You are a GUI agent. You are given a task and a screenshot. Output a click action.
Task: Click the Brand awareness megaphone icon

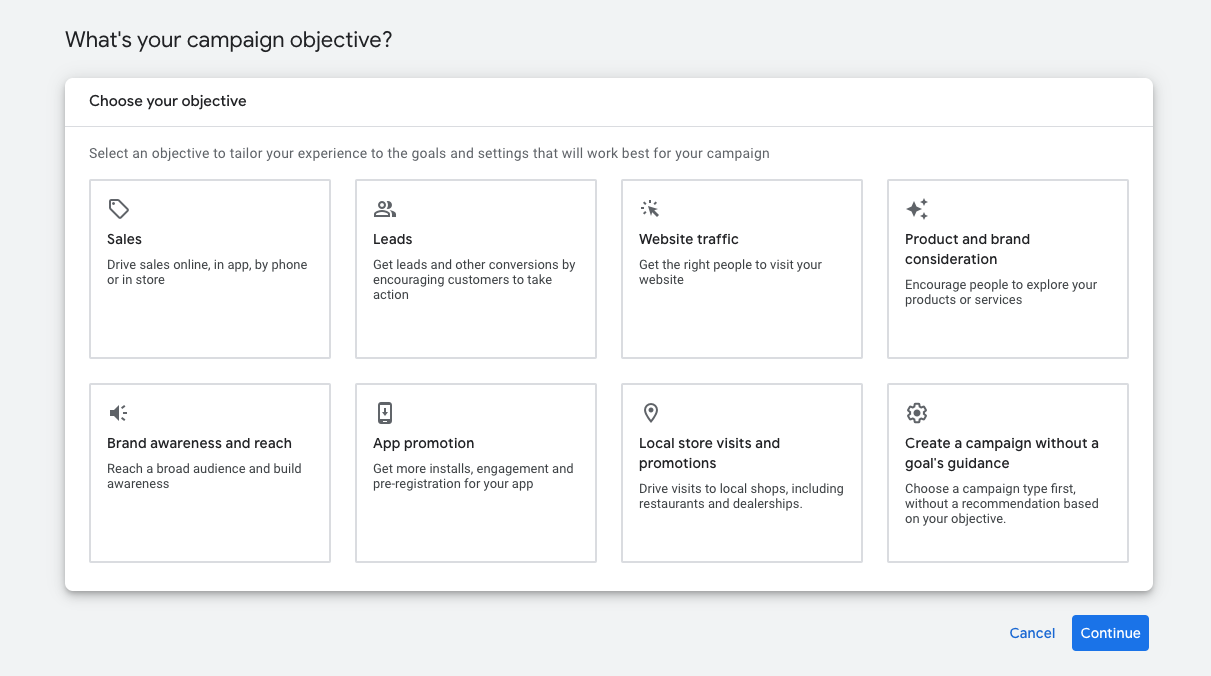point(119,413)
